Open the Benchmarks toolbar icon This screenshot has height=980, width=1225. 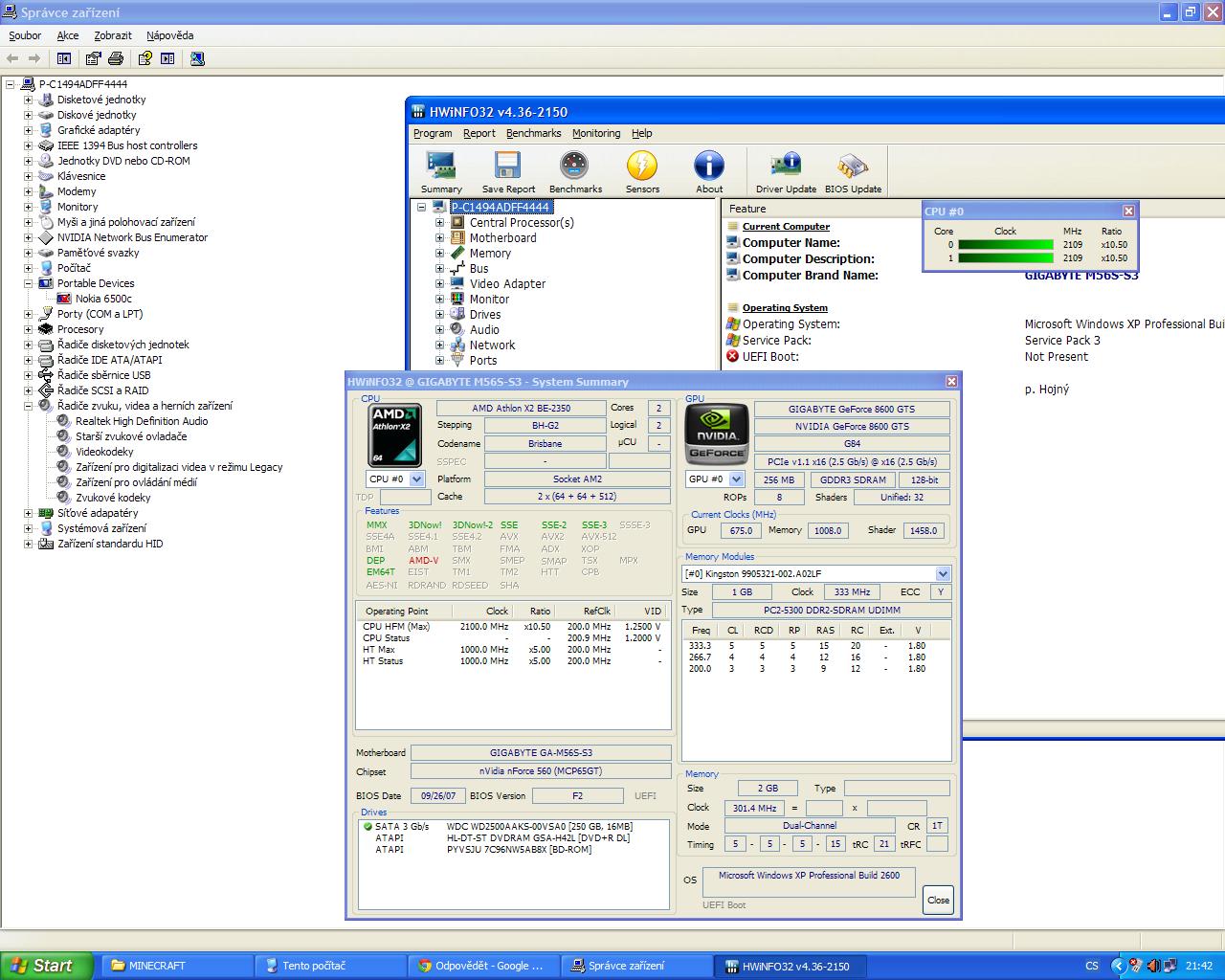click(x=574, y=172)
